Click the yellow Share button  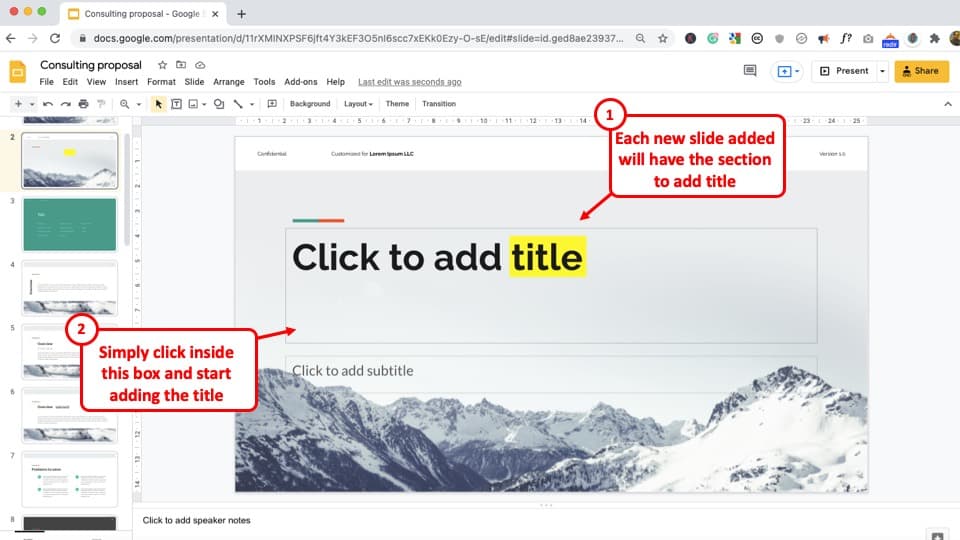point(921,71)
